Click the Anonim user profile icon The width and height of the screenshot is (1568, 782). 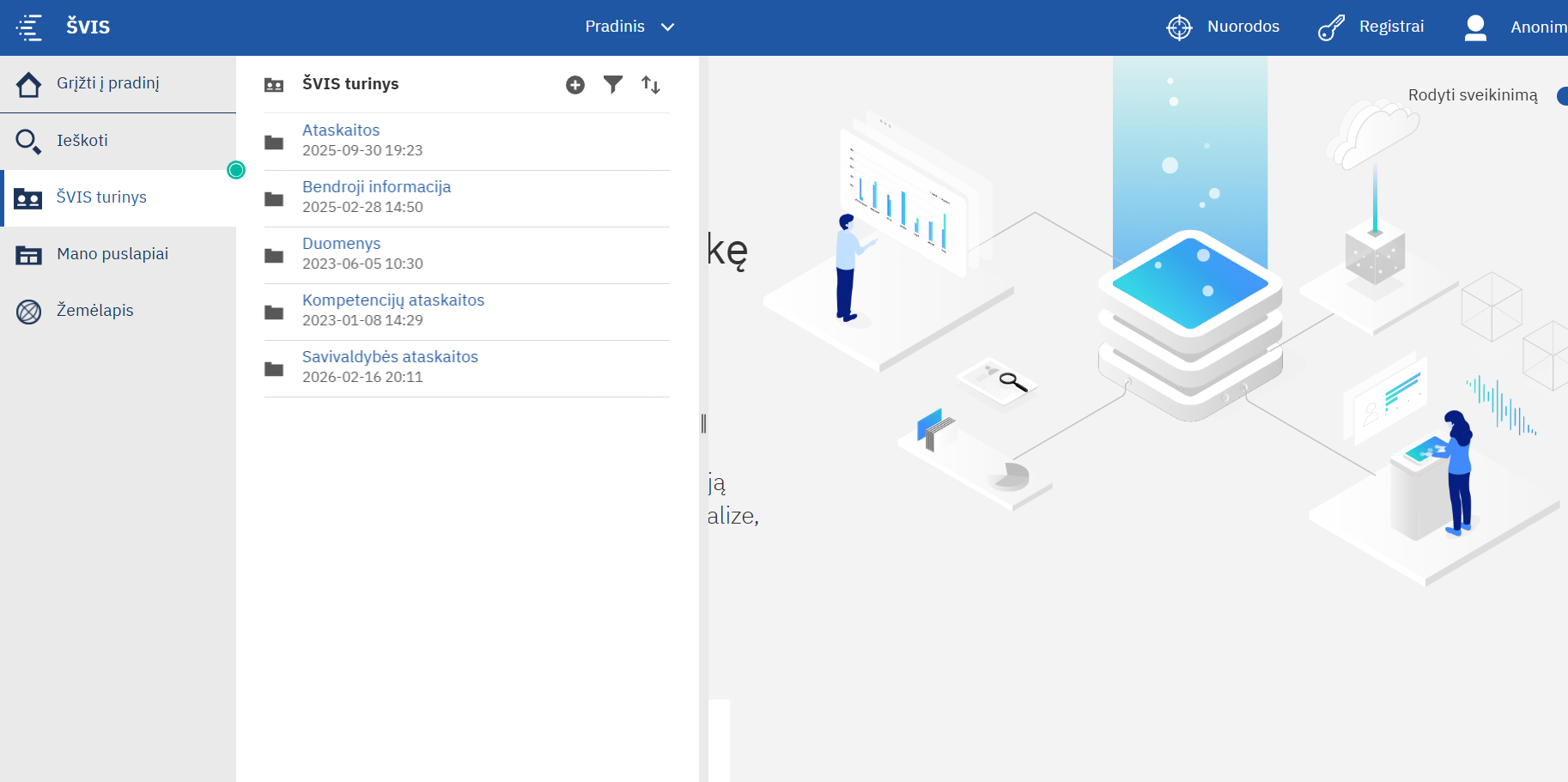pyautogui.click(x=1475, y=27)
